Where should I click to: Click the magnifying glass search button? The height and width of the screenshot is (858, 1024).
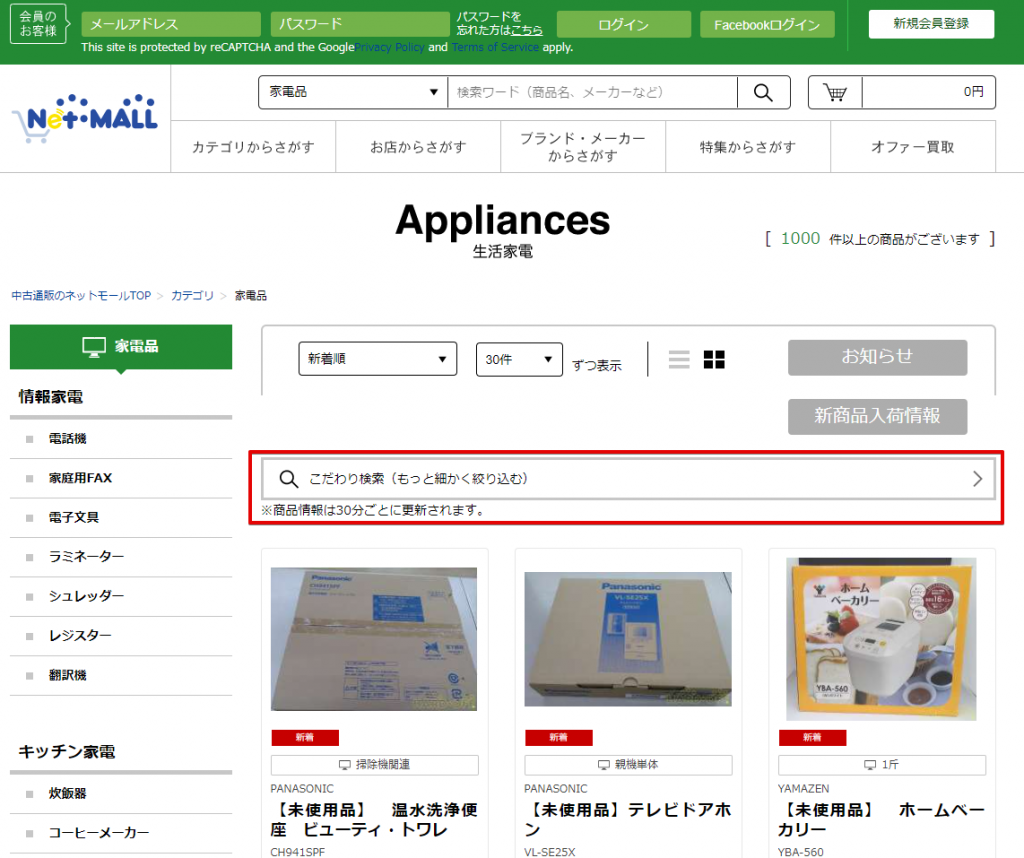(x=763, y=92)
